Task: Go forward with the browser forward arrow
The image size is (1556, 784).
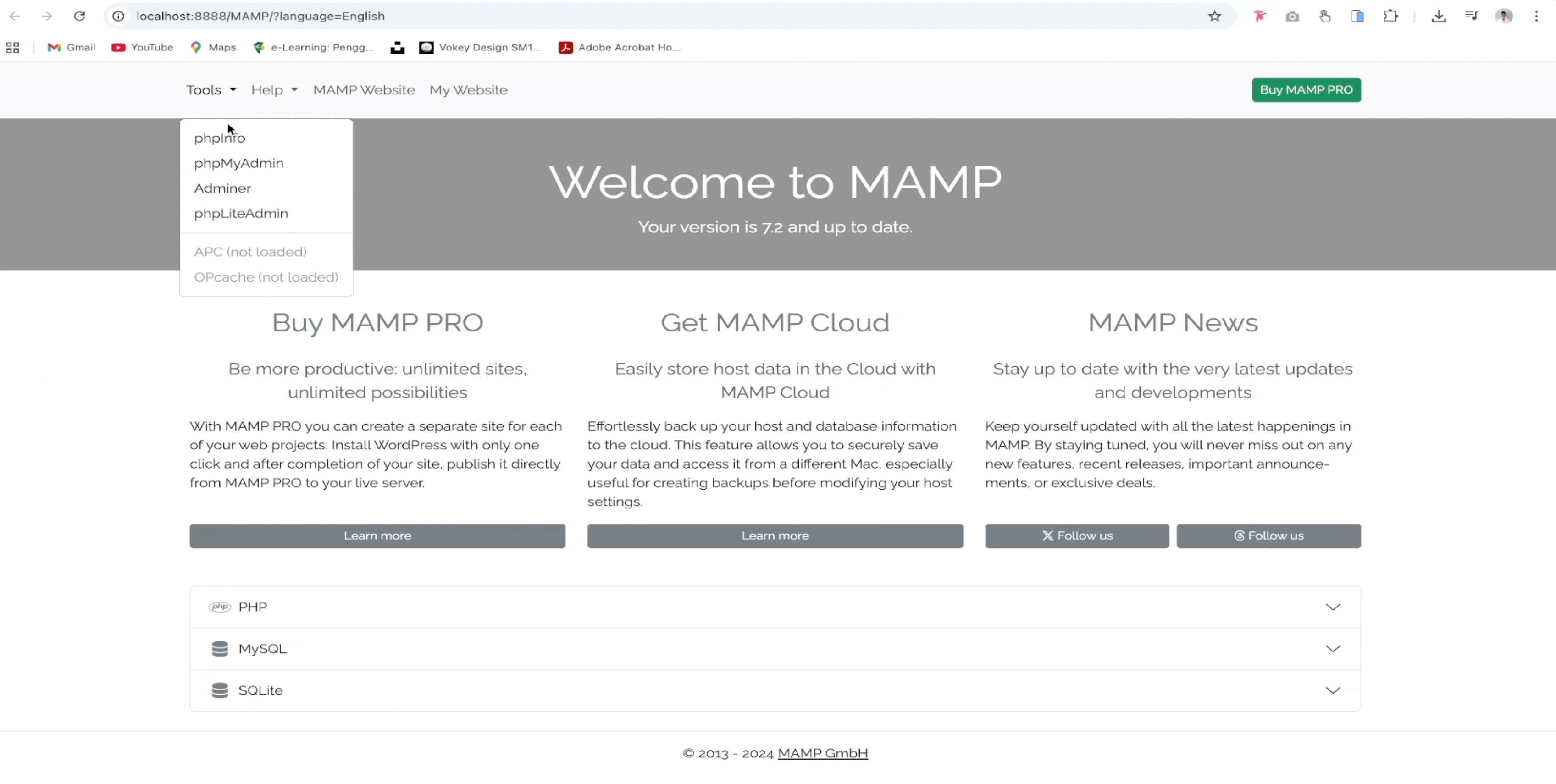Action: coord(46,17)
